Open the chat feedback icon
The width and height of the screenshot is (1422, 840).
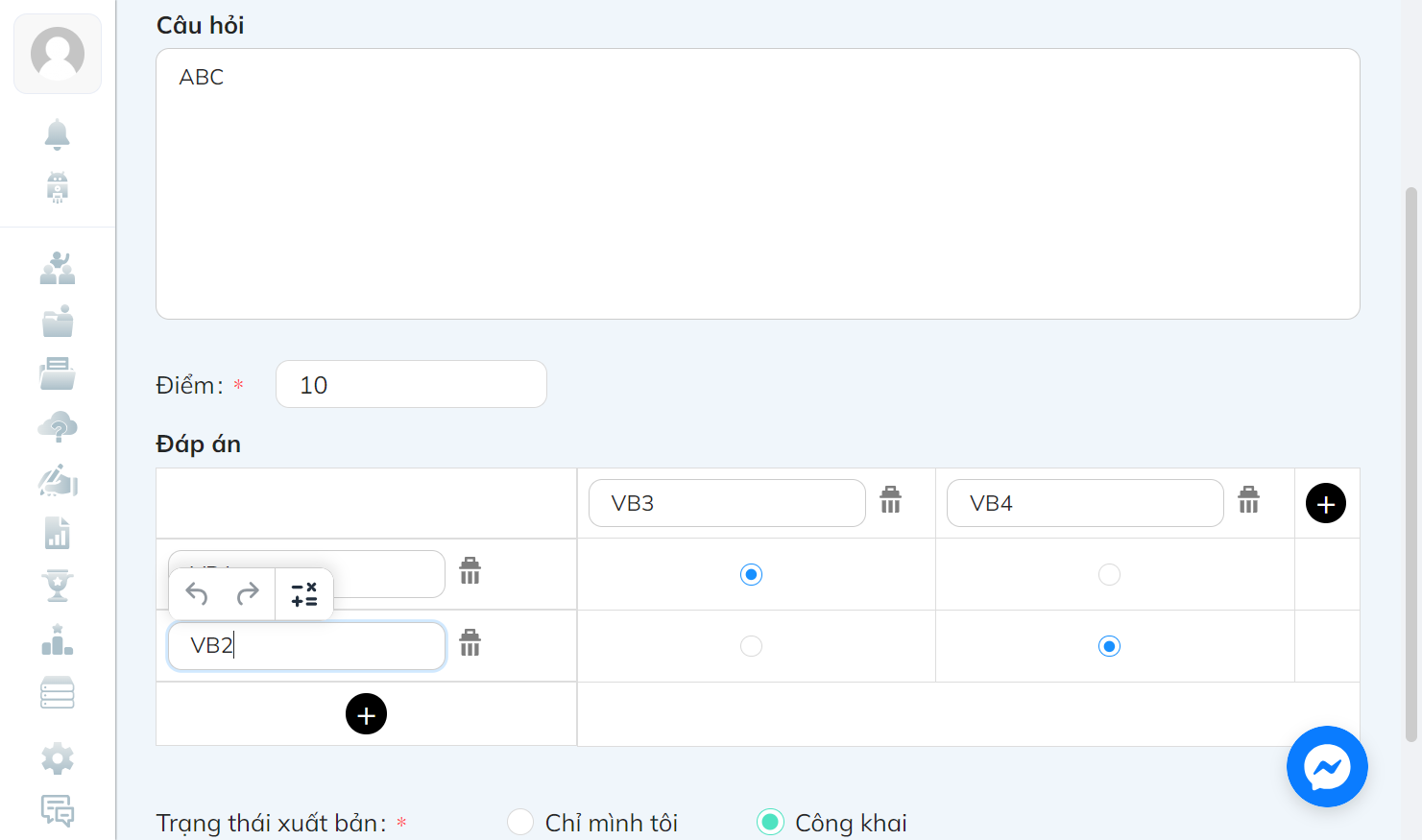(x=58, y=811)
